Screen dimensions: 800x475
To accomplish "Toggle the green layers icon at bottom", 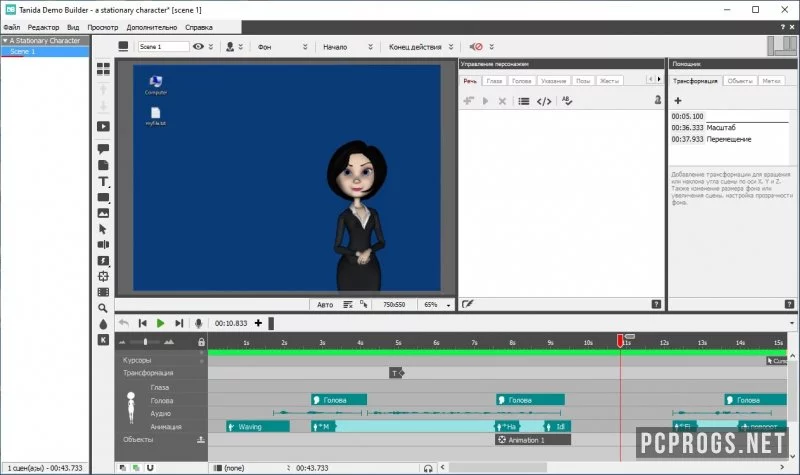I will click(136, 467).
